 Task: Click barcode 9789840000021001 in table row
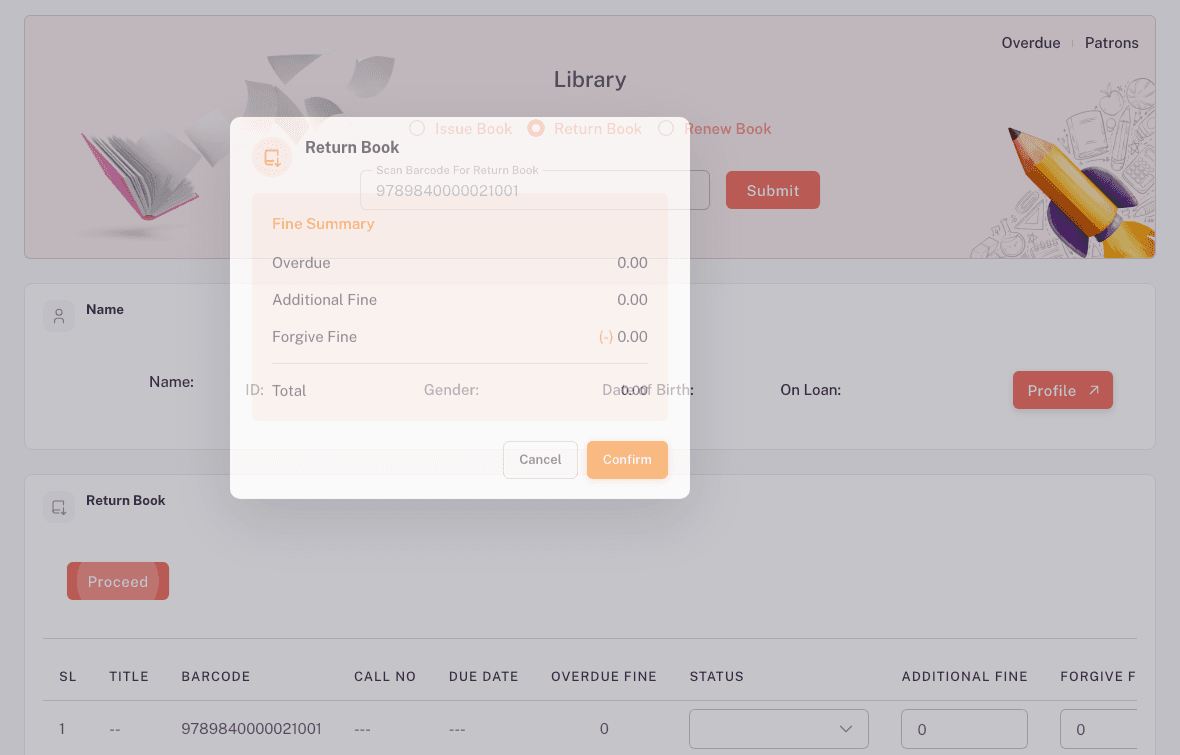click(251, 729)
